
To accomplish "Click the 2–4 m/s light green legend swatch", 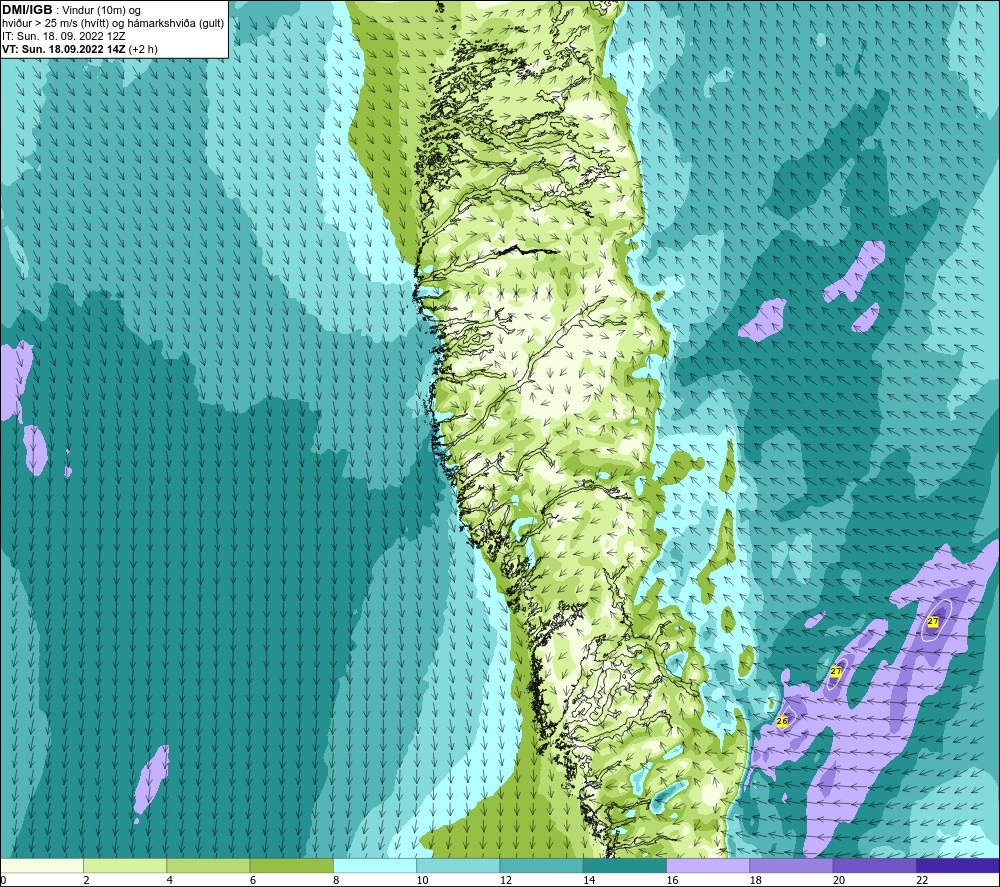I will pos(125,865).
